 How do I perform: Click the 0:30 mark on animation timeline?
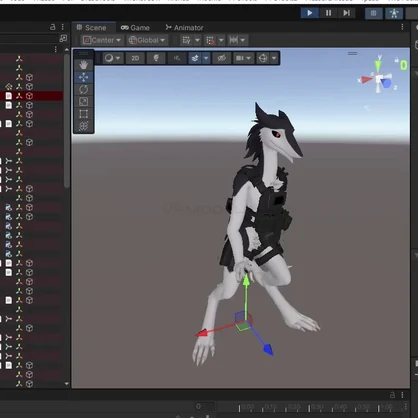[316, 407]
